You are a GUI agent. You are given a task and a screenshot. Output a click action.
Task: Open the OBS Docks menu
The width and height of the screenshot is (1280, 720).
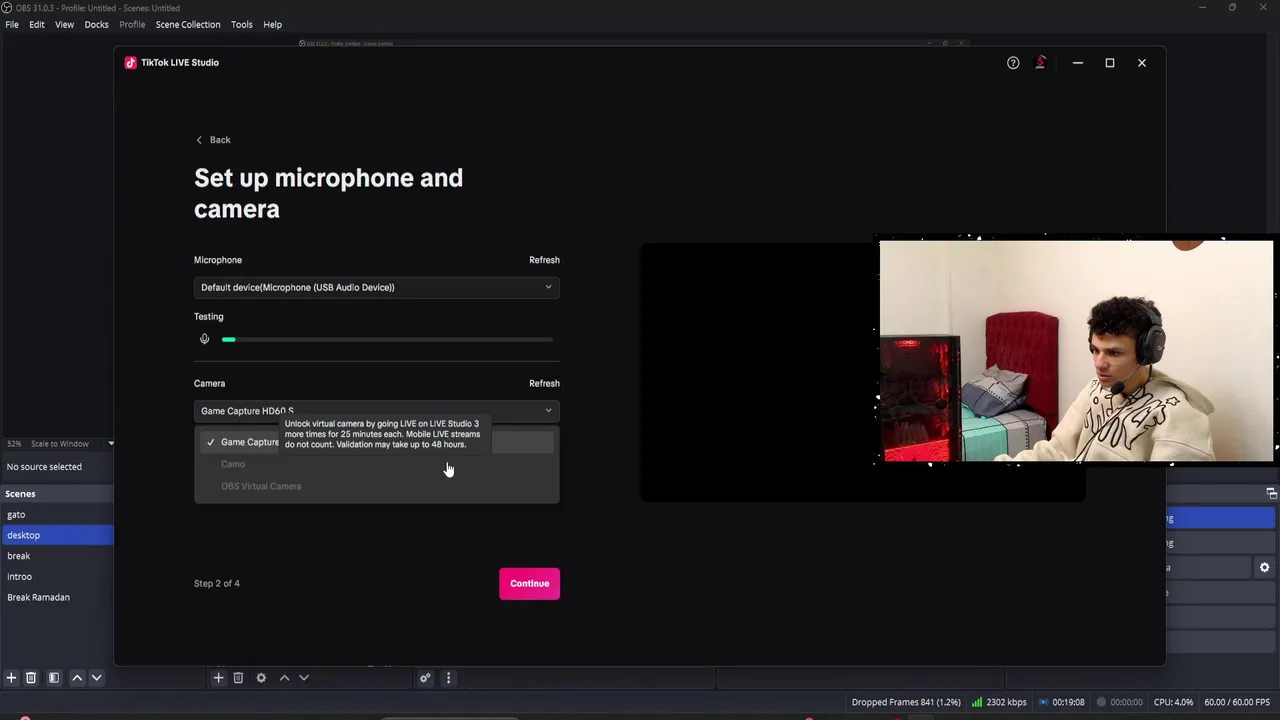(x=96, y=24)
